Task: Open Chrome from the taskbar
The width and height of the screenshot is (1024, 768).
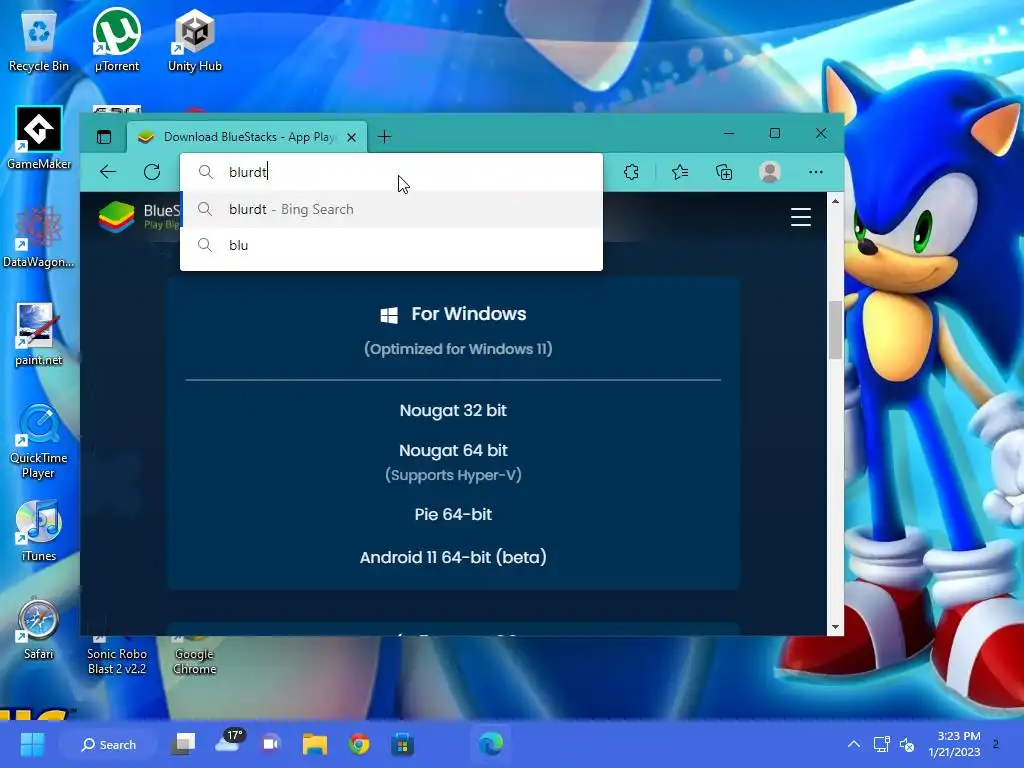Action: (359, 744)
